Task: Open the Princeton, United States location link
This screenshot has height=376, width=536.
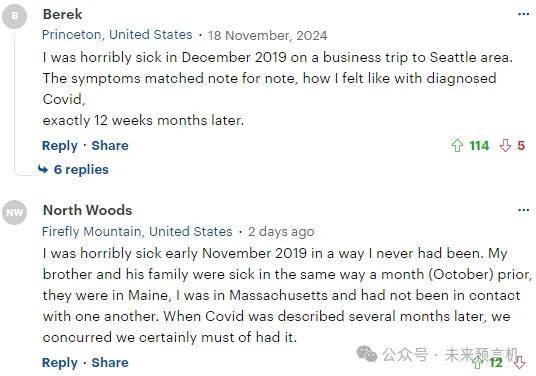Action: (117, 35)
